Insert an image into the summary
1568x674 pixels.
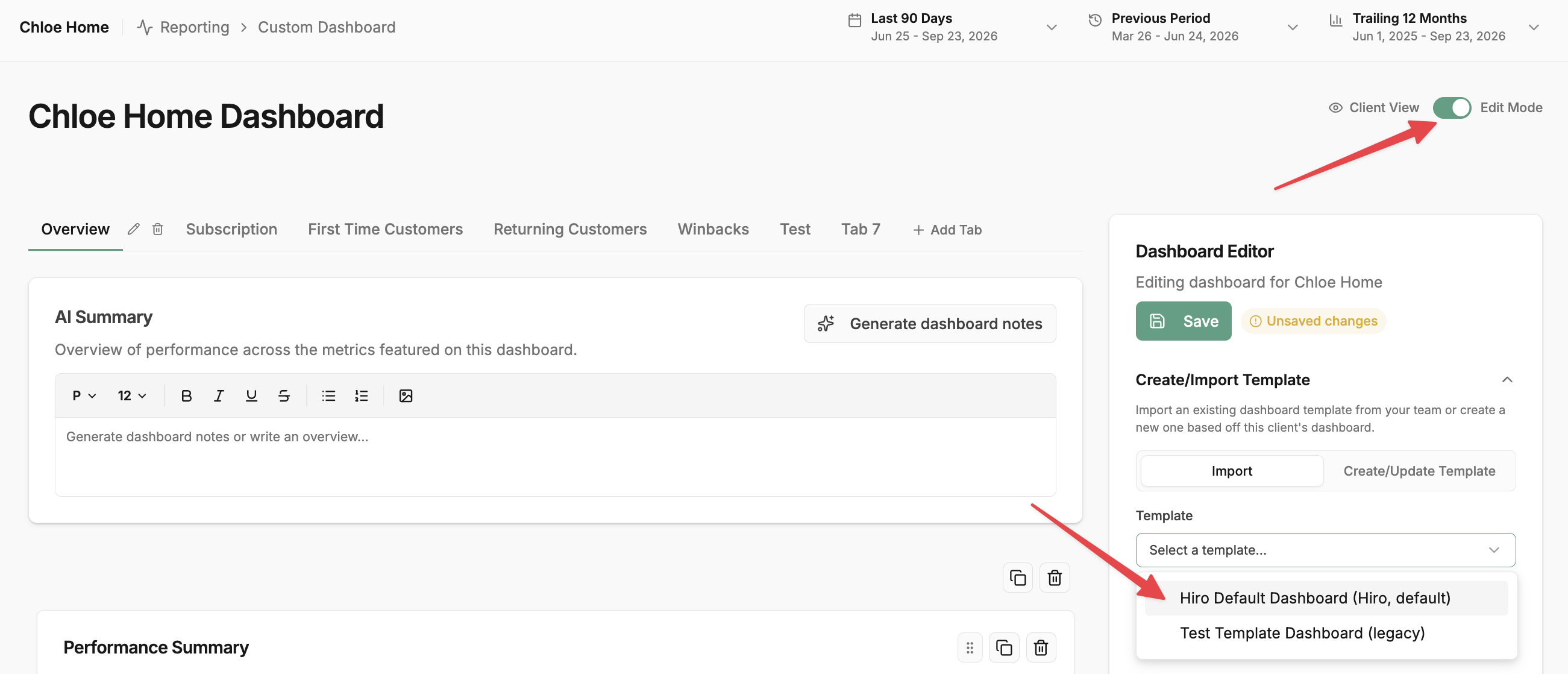[x=406, y=395]
